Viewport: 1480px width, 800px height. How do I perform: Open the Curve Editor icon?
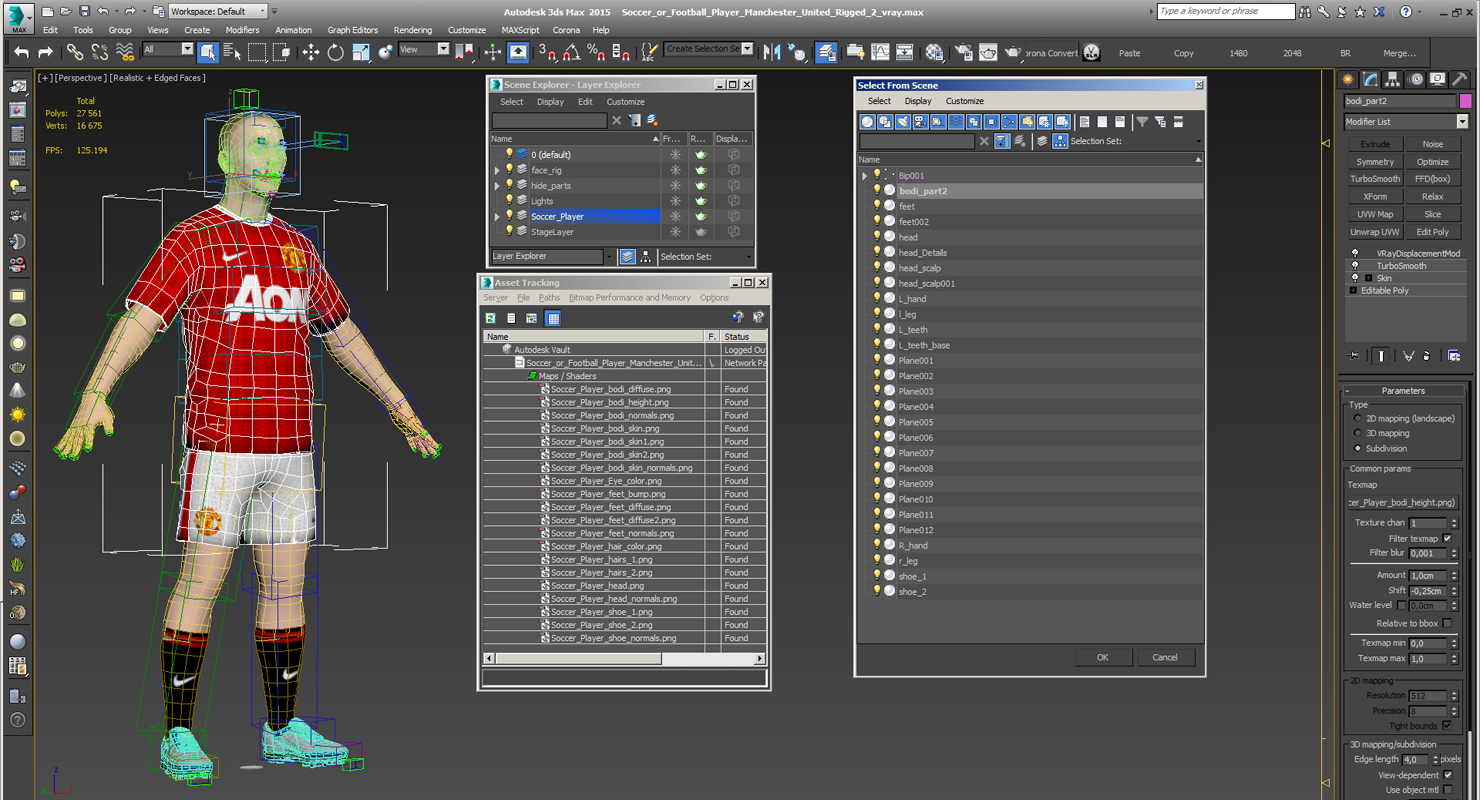pos(880,52)
